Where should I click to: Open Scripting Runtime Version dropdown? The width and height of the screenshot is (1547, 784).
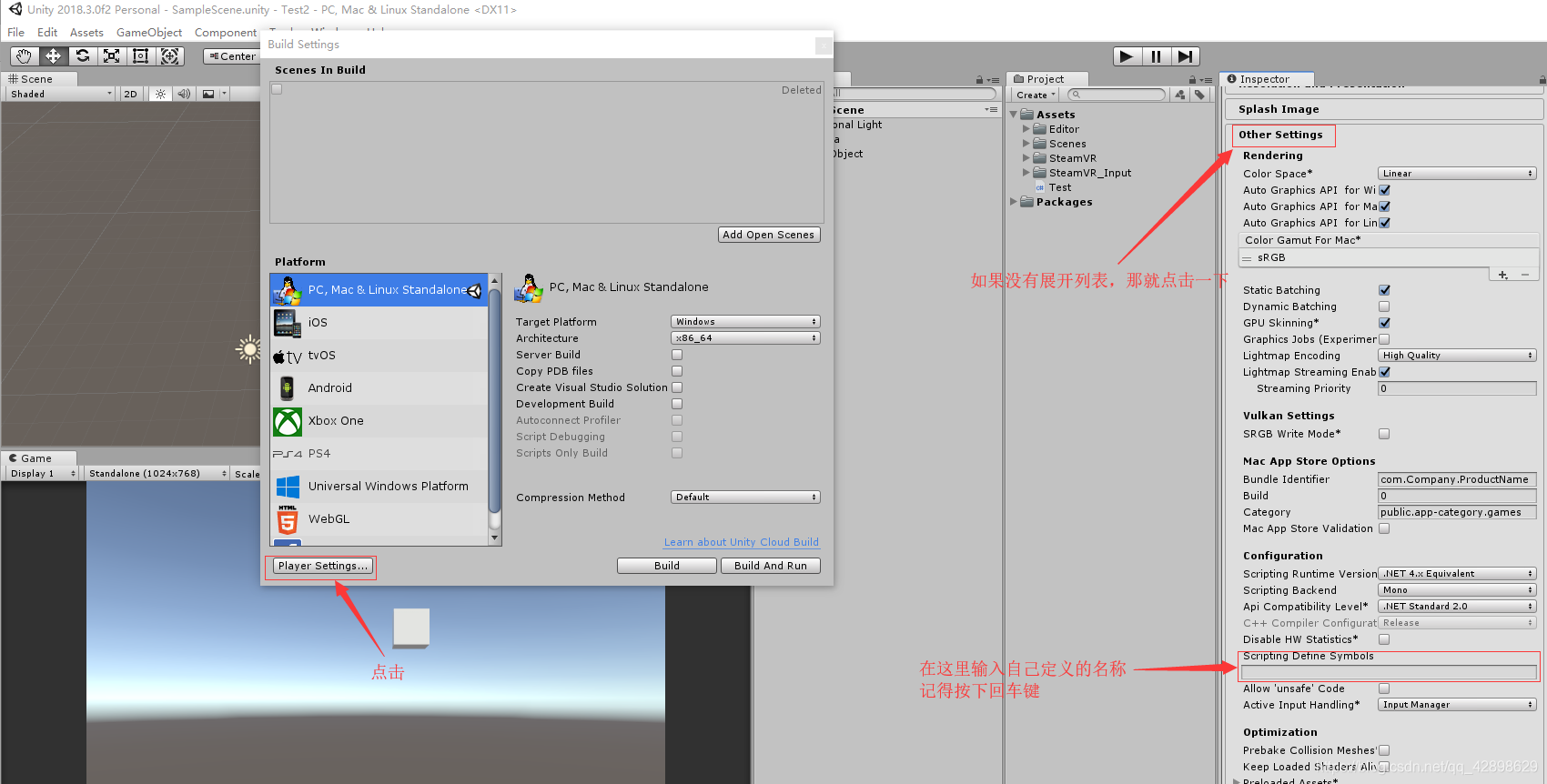[x=1457, y=574]
